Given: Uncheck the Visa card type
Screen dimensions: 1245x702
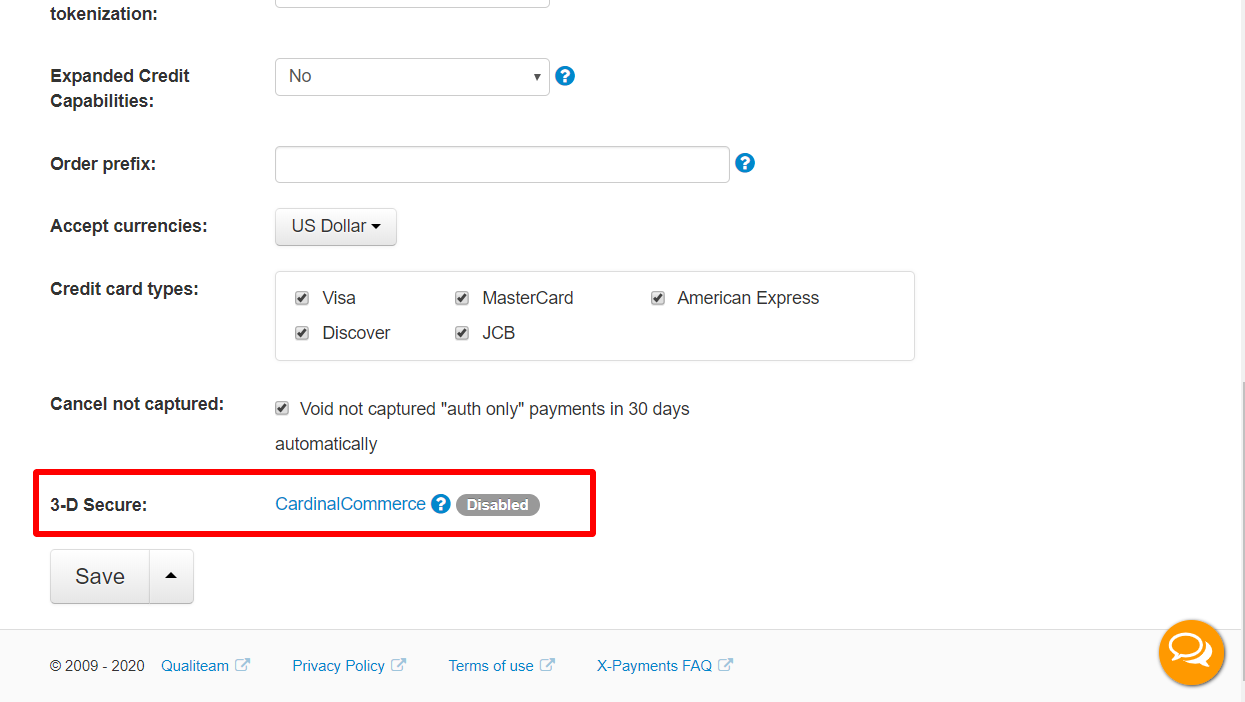Looking at the screenshot, I should (302, 298).
